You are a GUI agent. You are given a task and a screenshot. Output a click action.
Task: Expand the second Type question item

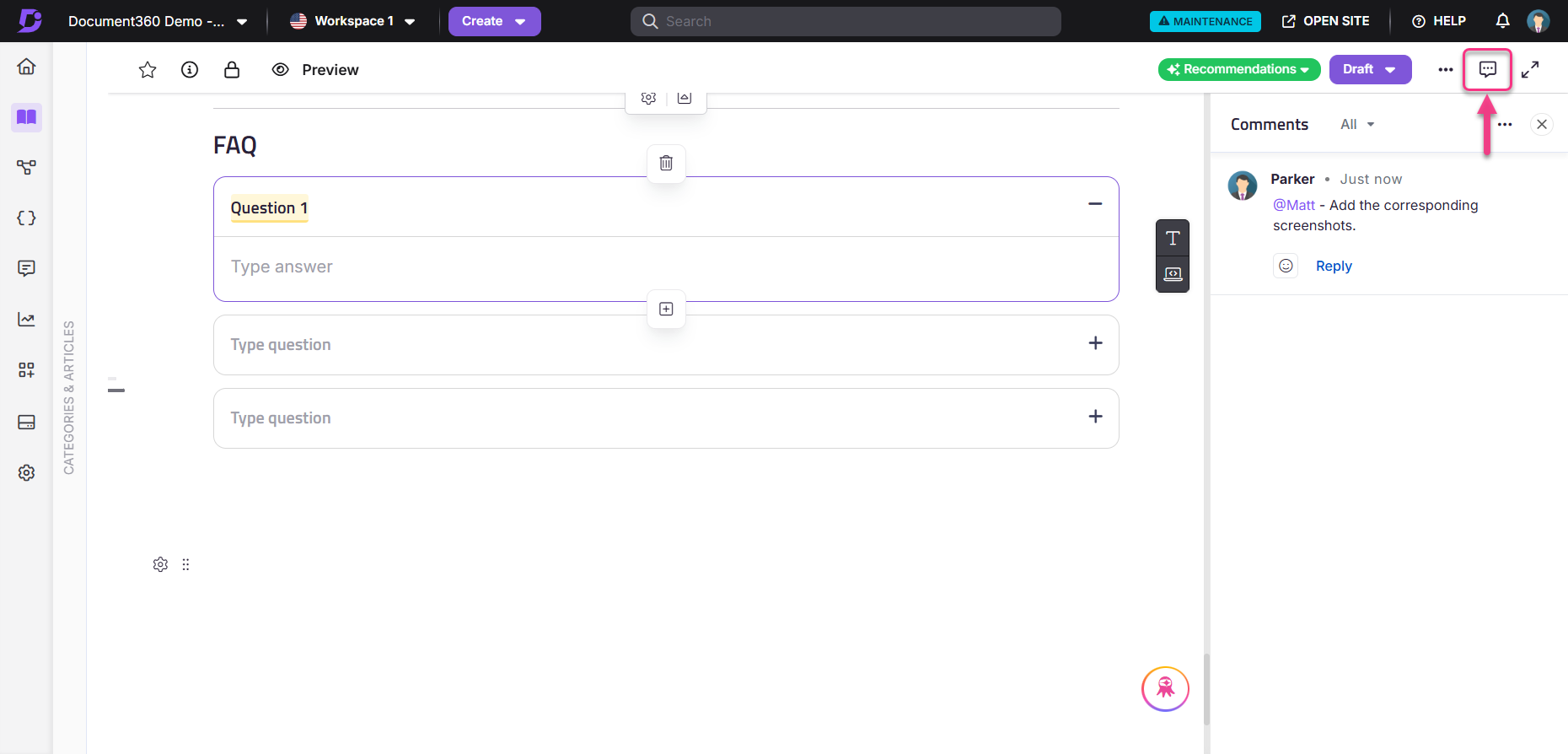coord(1095,343)
